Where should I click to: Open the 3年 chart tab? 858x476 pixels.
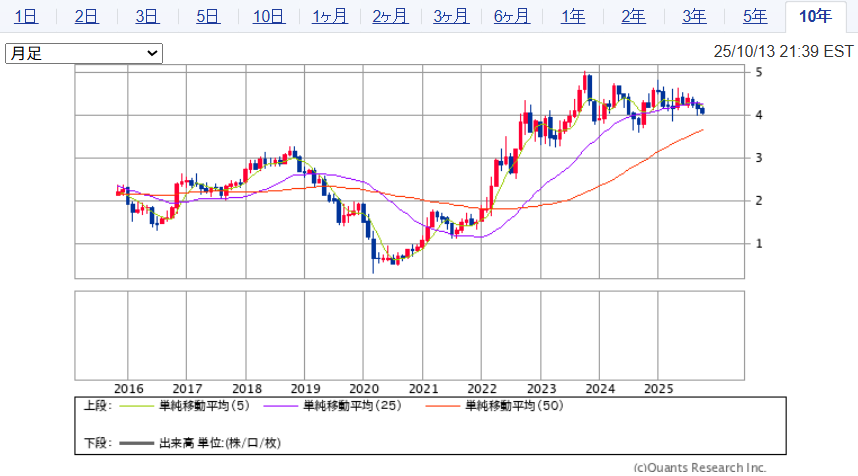pos(694,16)
